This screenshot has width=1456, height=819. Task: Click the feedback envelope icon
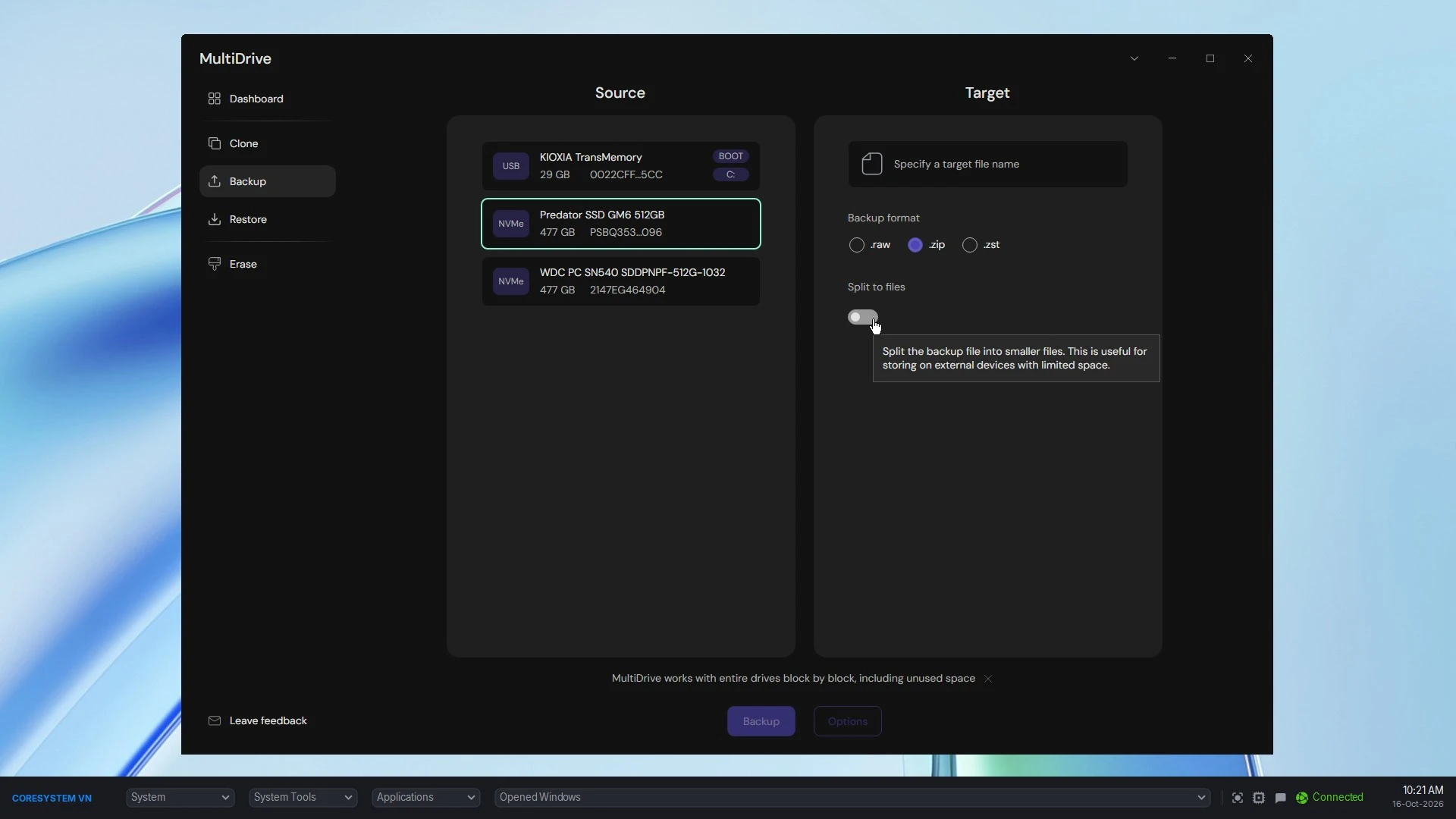click(214, 720)
